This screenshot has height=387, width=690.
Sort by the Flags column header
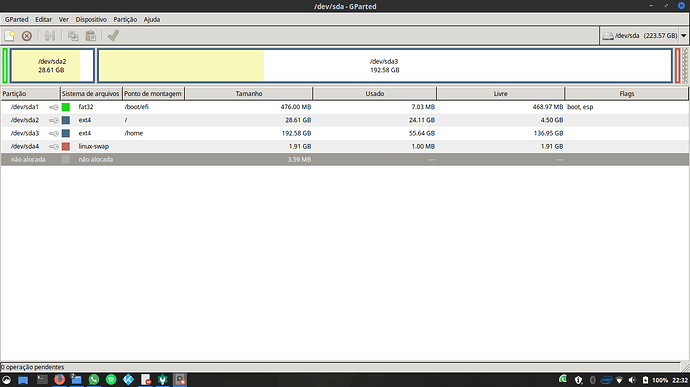(x=627, y=93)
